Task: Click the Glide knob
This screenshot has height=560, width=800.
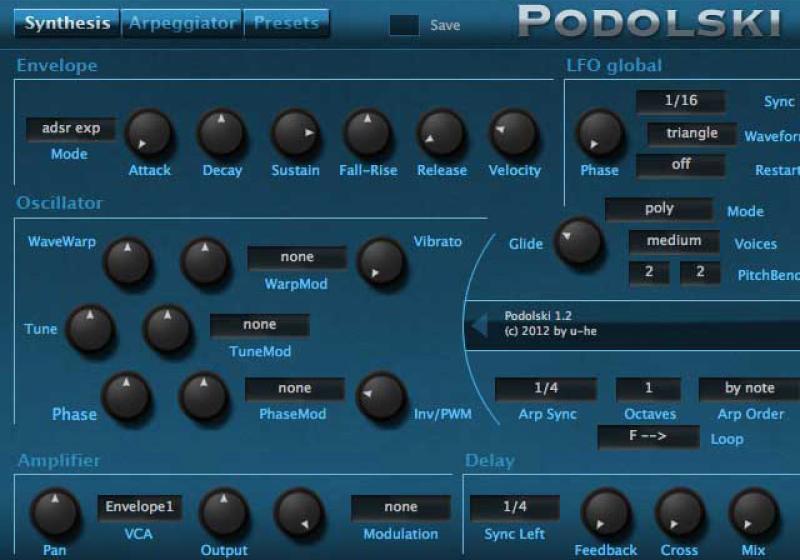Action: click(x=579, y=241)
